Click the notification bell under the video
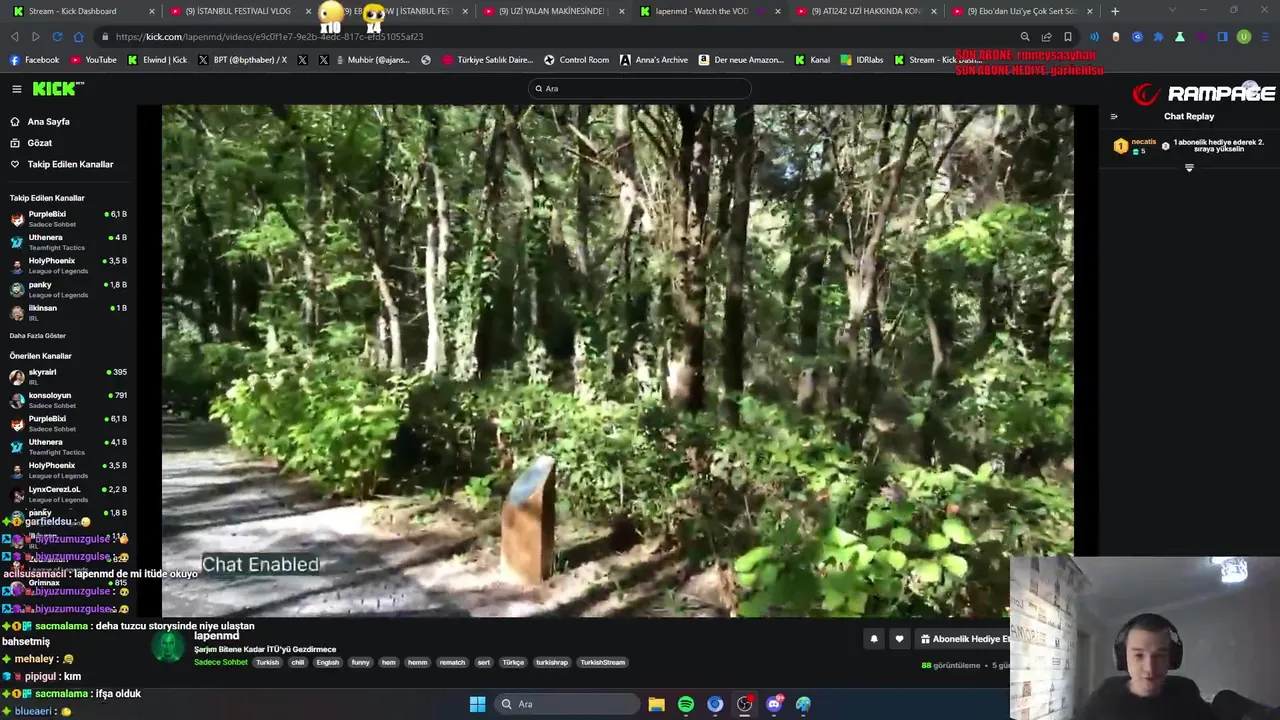This screenshot has height=720, width=1280. [x=874, y=639]
